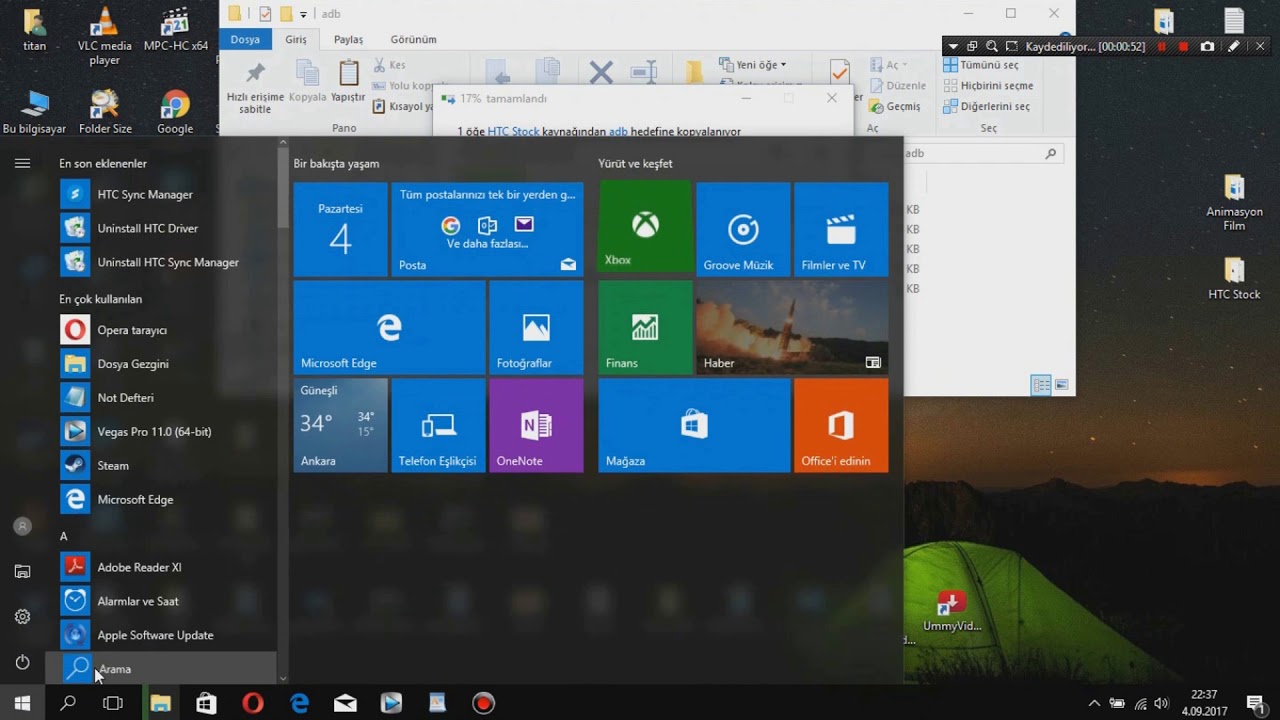Viewport: 1280px width, 720px height.
Task: Open the Fotoğraflar tile
Action: click(536, 327)
